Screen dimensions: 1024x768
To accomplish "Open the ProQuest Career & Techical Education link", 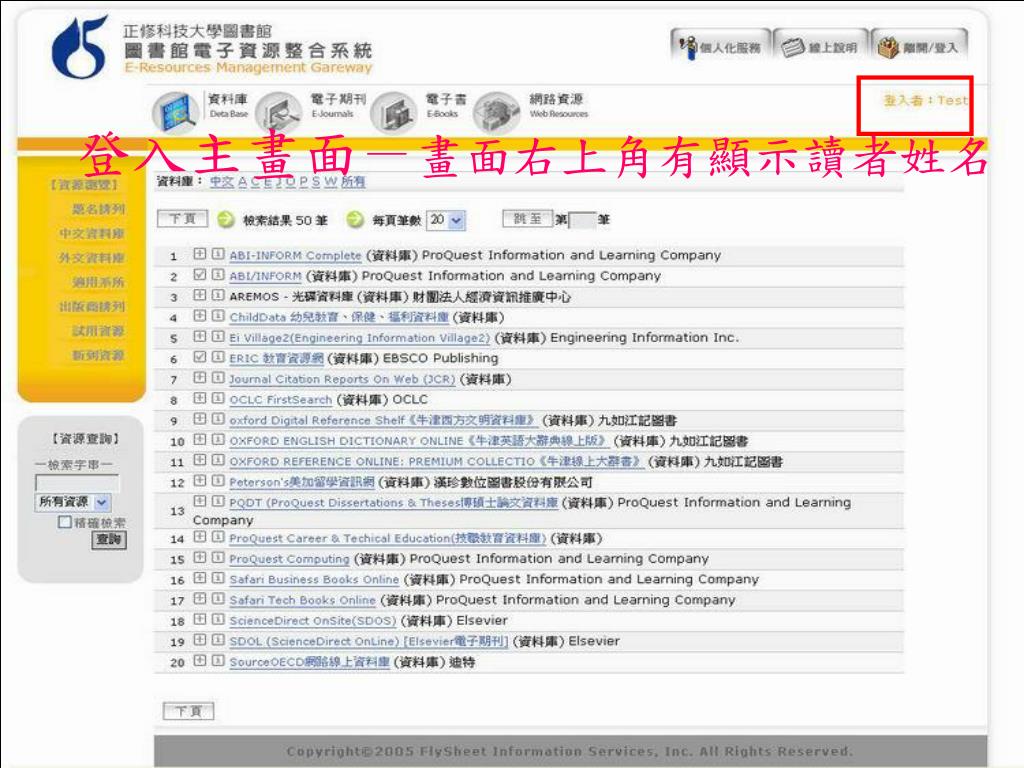I will pyautogui.click(x=388, y=538).
